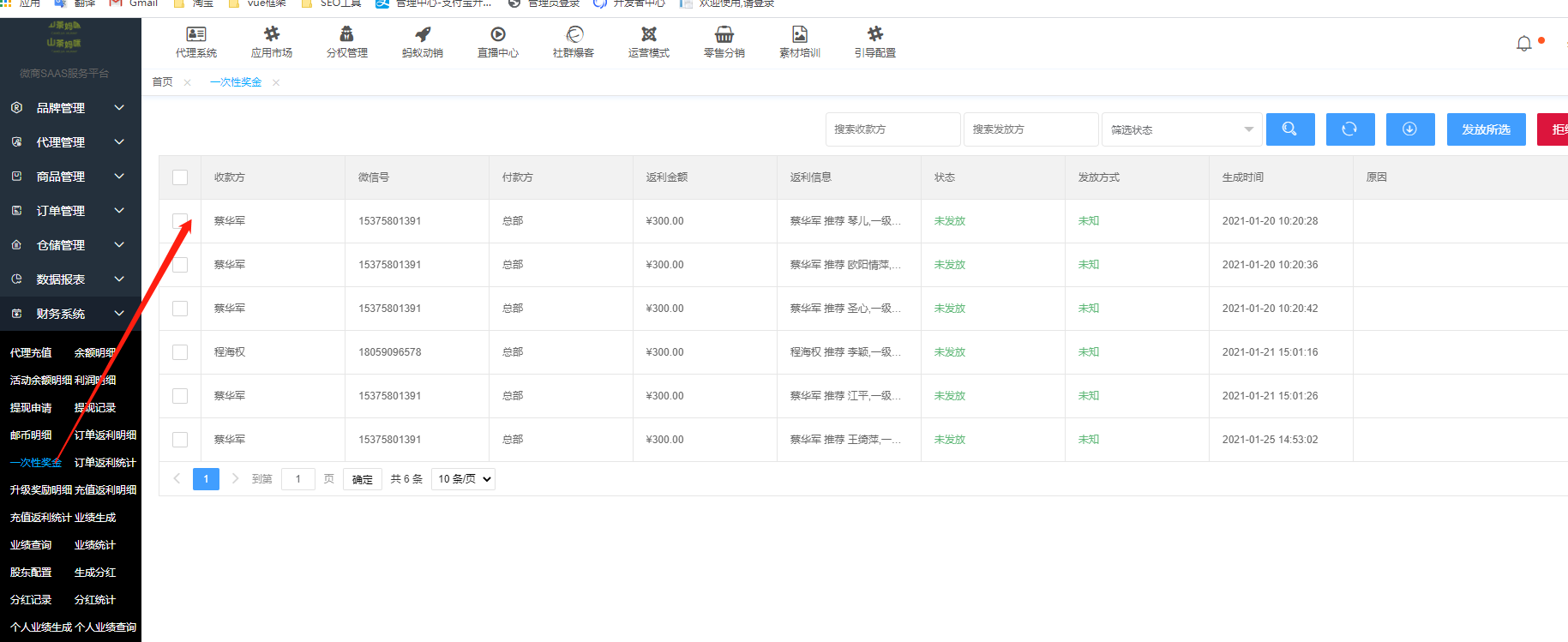
Task: Click the 确定 pagination button
Action: pos(362,479)
